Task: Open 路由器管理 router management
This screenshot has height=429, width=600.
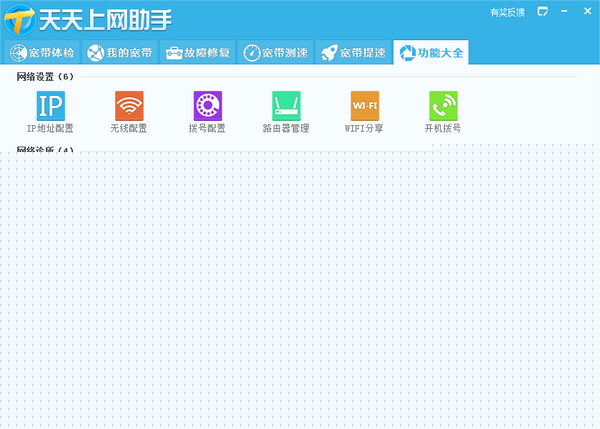Action: [286, 106]
